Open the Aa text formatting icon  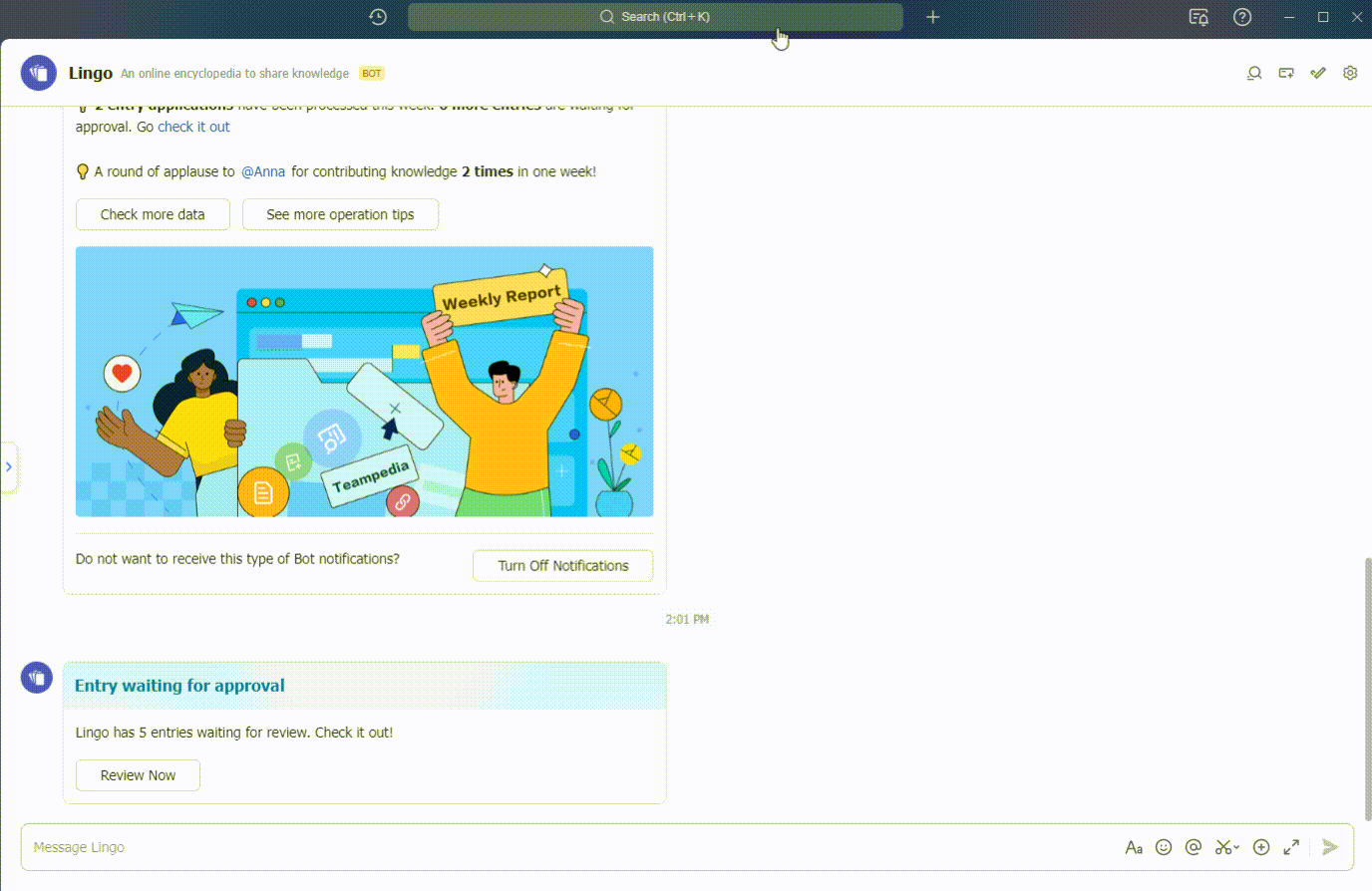pos(1134,847)
